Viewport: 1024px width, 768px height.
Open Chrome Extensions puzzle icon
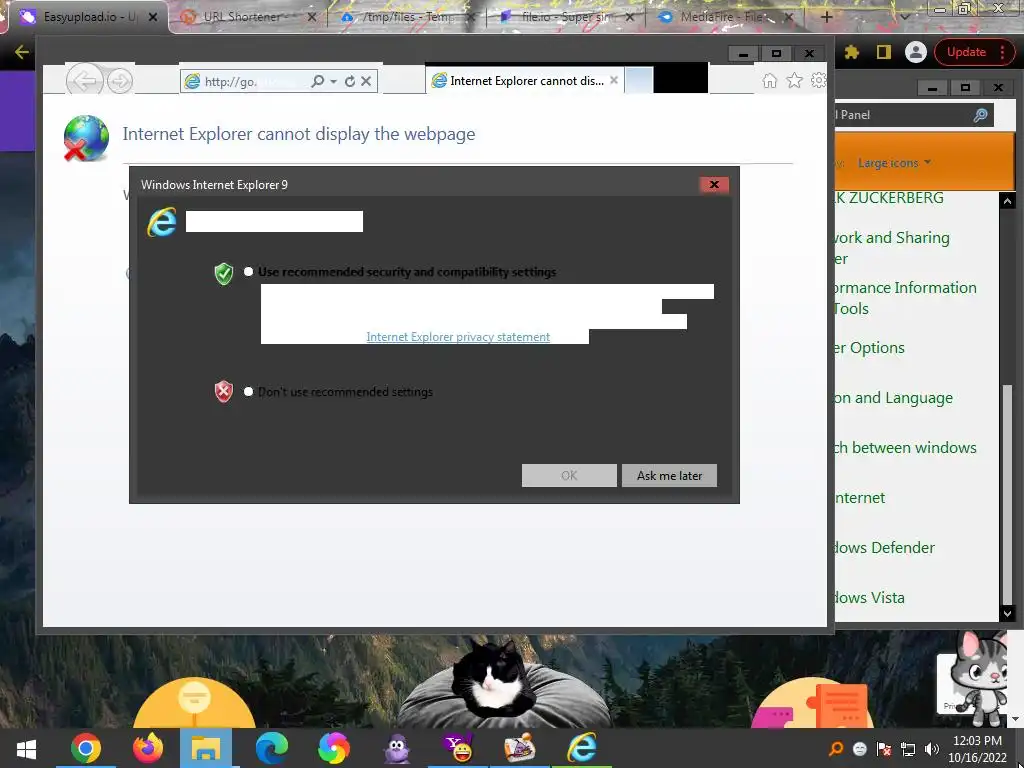tap(852, 52)
